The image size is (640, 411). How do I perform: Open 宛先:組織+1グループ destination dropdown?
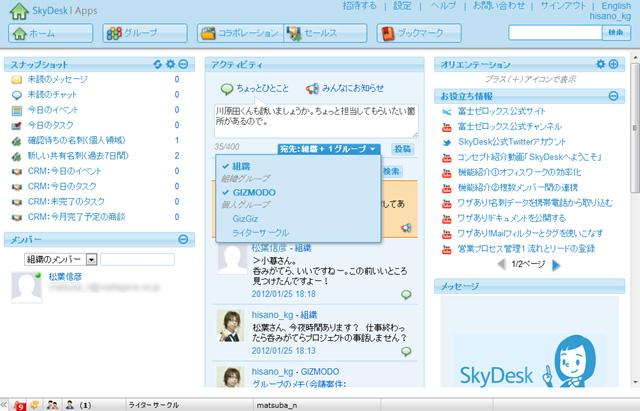coord(329,149)
